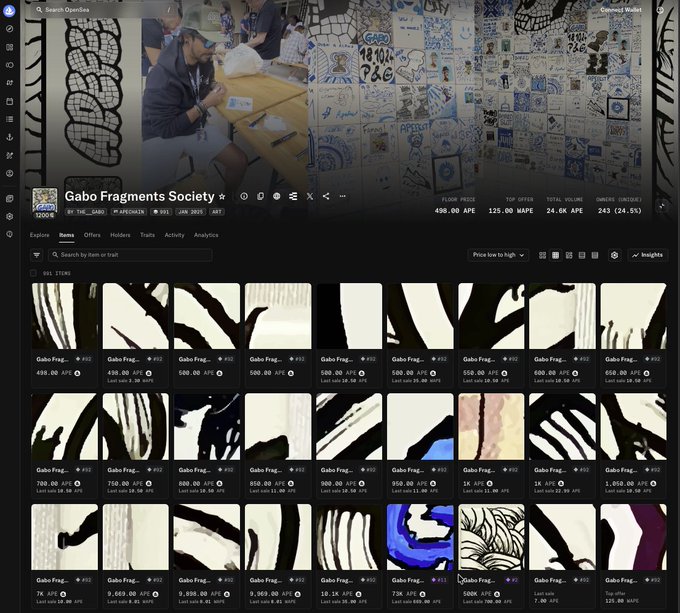Open the Profile face icon in sidebar
680x613 pixels.
(x=10, y=173)
